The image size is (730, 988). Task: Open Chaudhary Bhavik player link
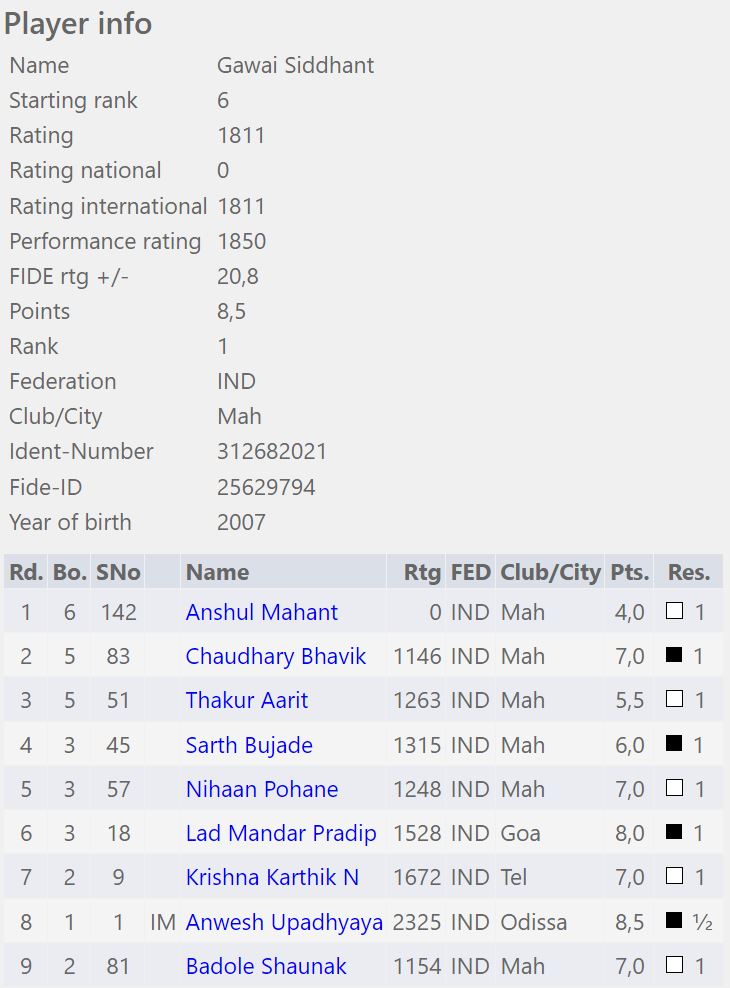click(x=275, y=657)
